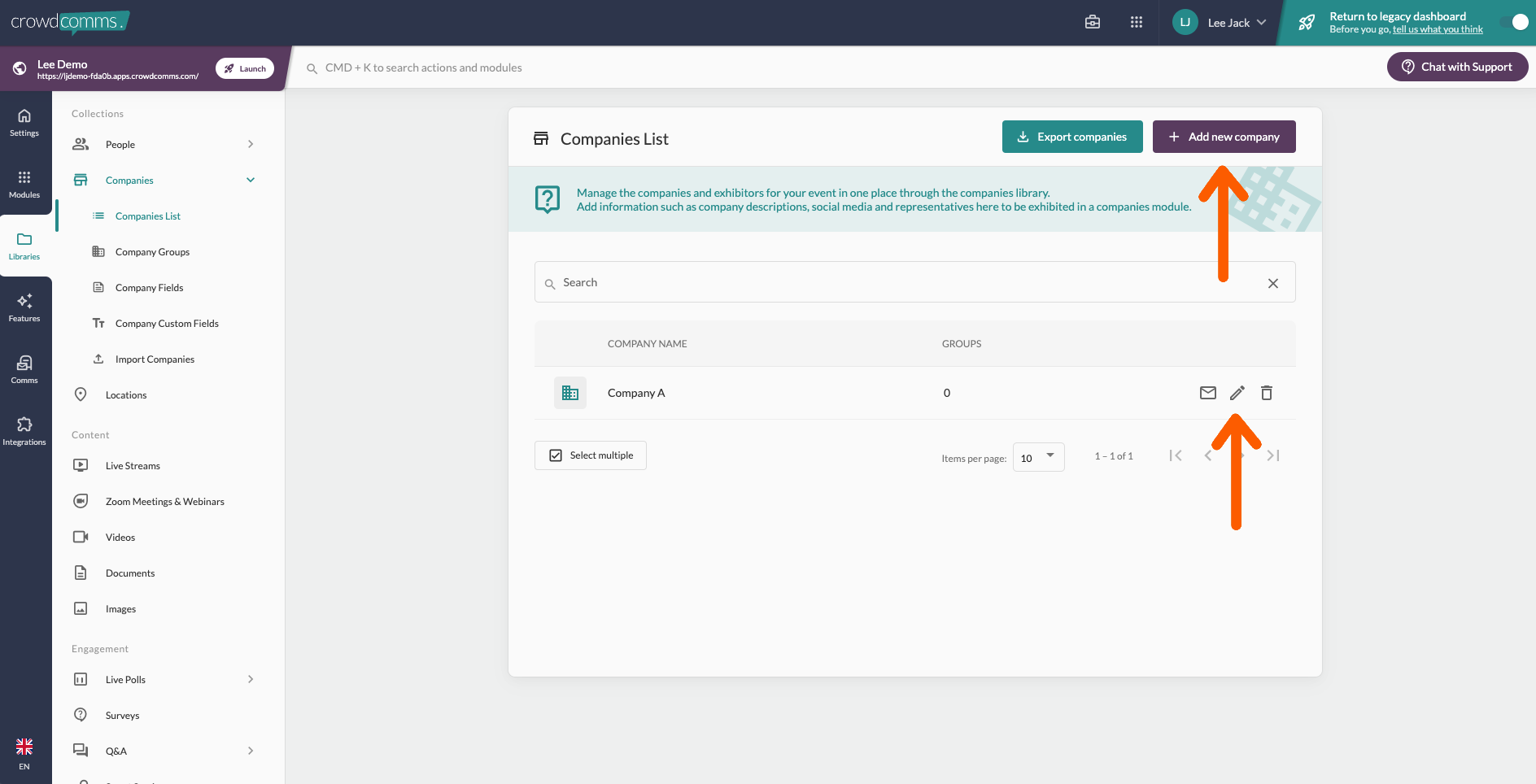The height and width of the screenshot is (784, 1536).
Task: Expand the People collection chevron
Action: click(x=251, y=145)
